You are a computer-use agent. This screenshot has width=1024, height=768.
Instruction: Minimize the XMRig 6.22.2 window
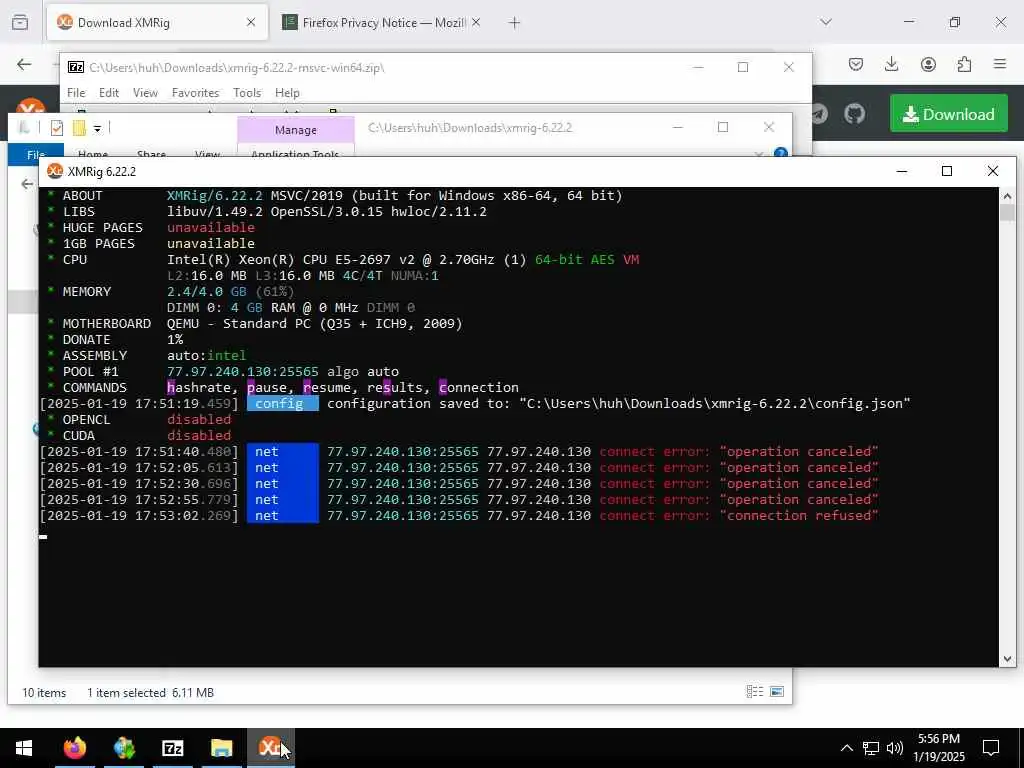point(902,171)
